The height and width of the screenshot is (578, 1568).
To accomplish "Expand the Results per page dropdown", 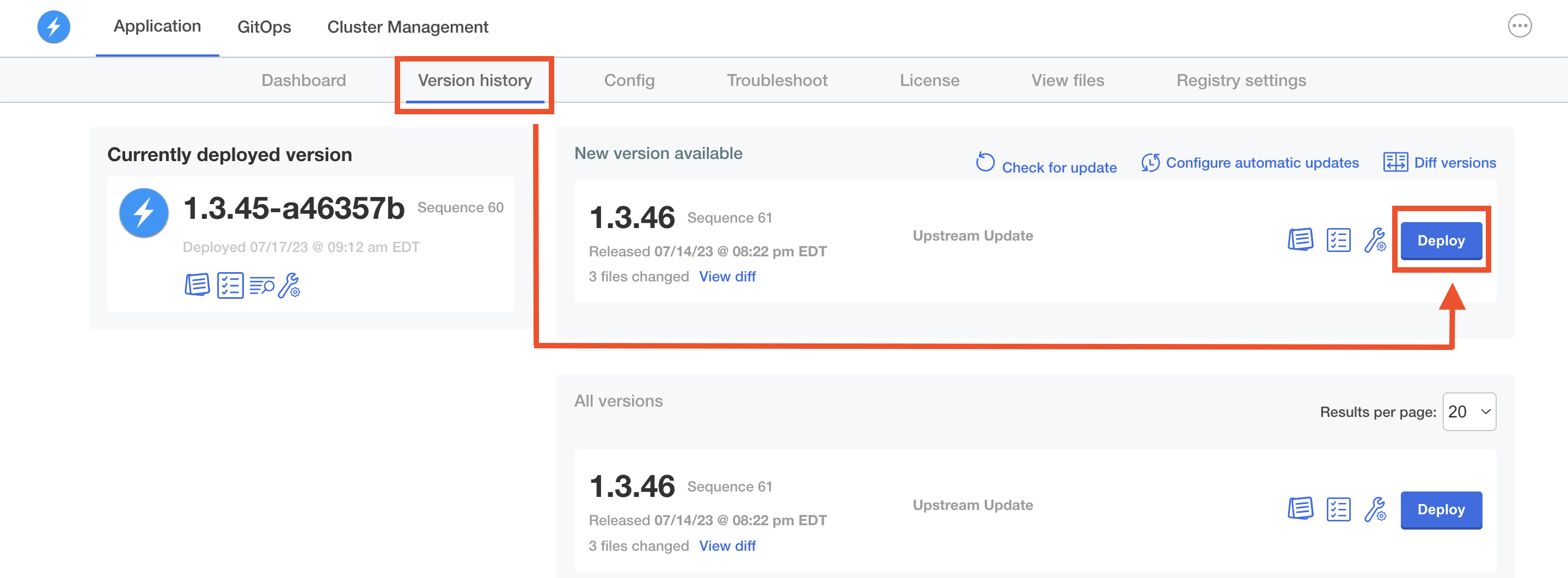I will [1469, 412].
